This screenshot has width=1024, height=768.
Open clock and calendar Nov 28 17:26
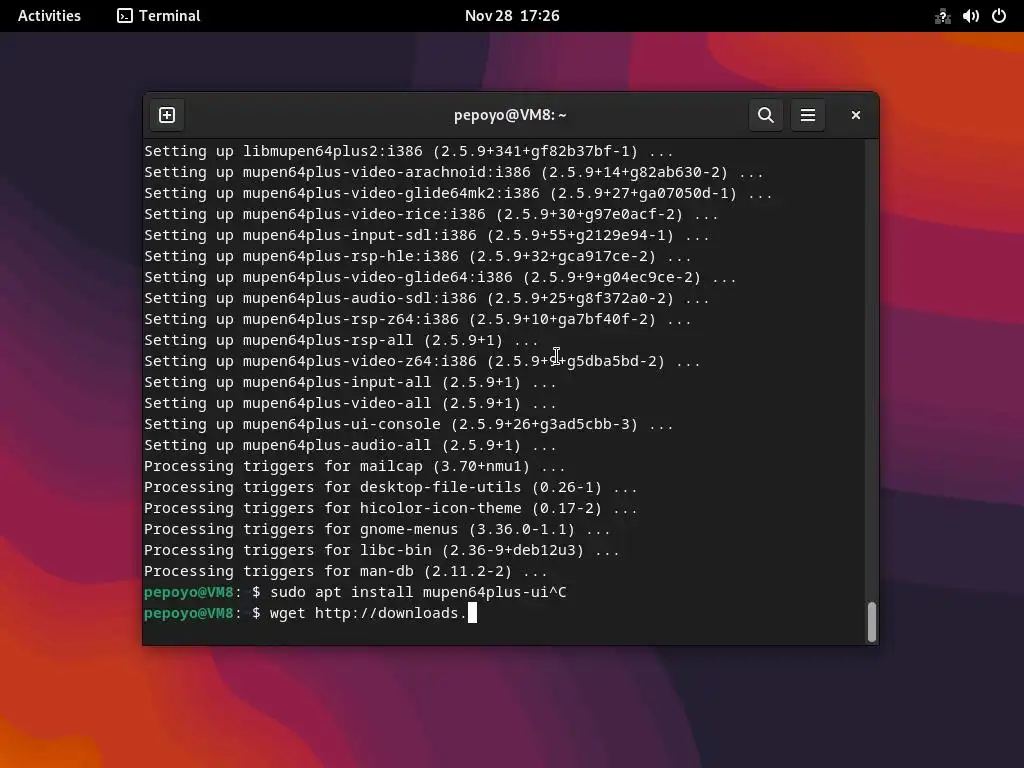[x=512, y=16]
